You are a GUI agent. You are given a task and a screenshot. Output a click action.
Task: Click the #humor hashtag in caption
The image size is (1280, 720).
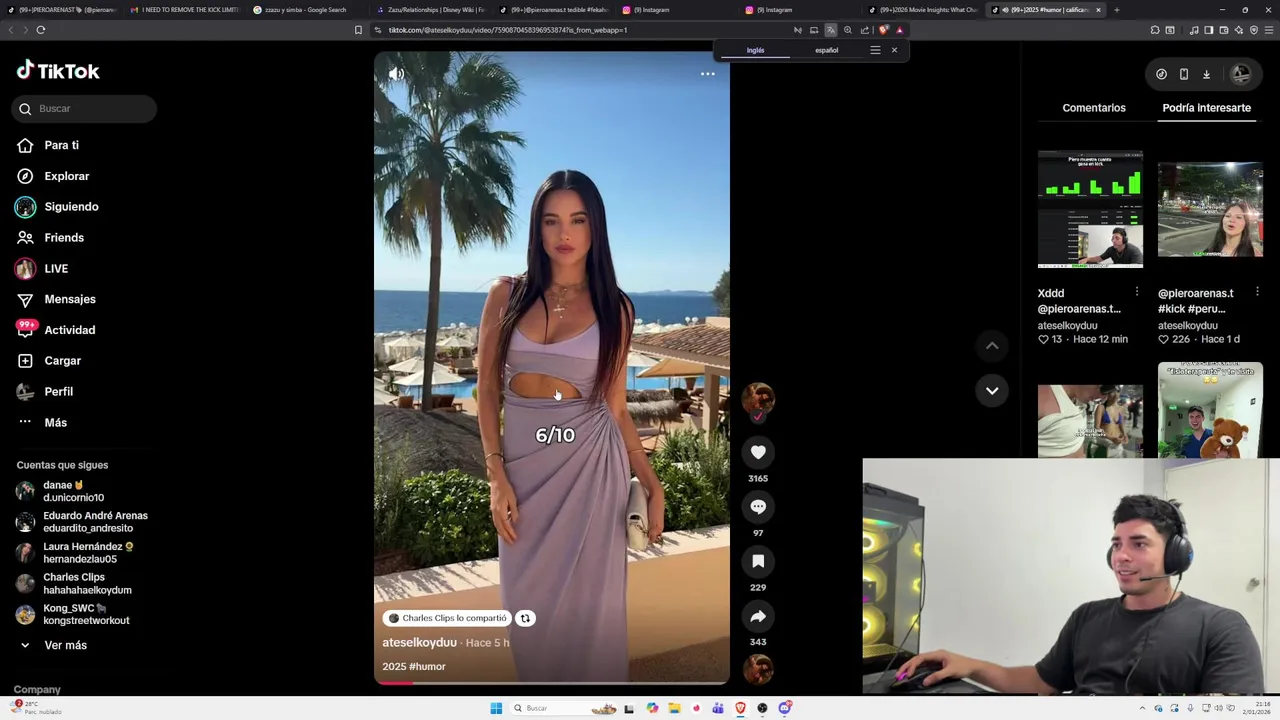coord(427,667)
